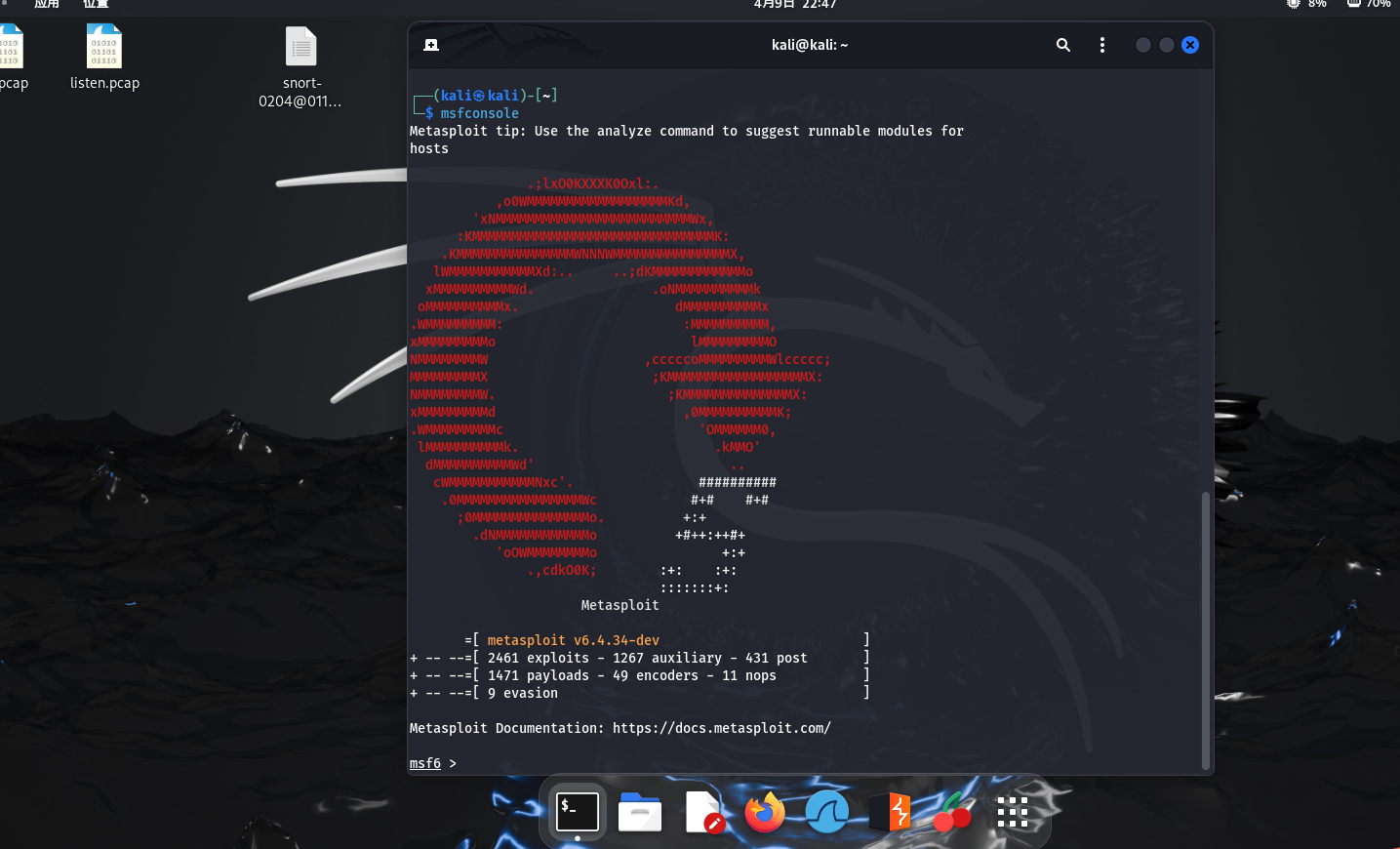Open the listen.pcap desktop file

[104, 58]
